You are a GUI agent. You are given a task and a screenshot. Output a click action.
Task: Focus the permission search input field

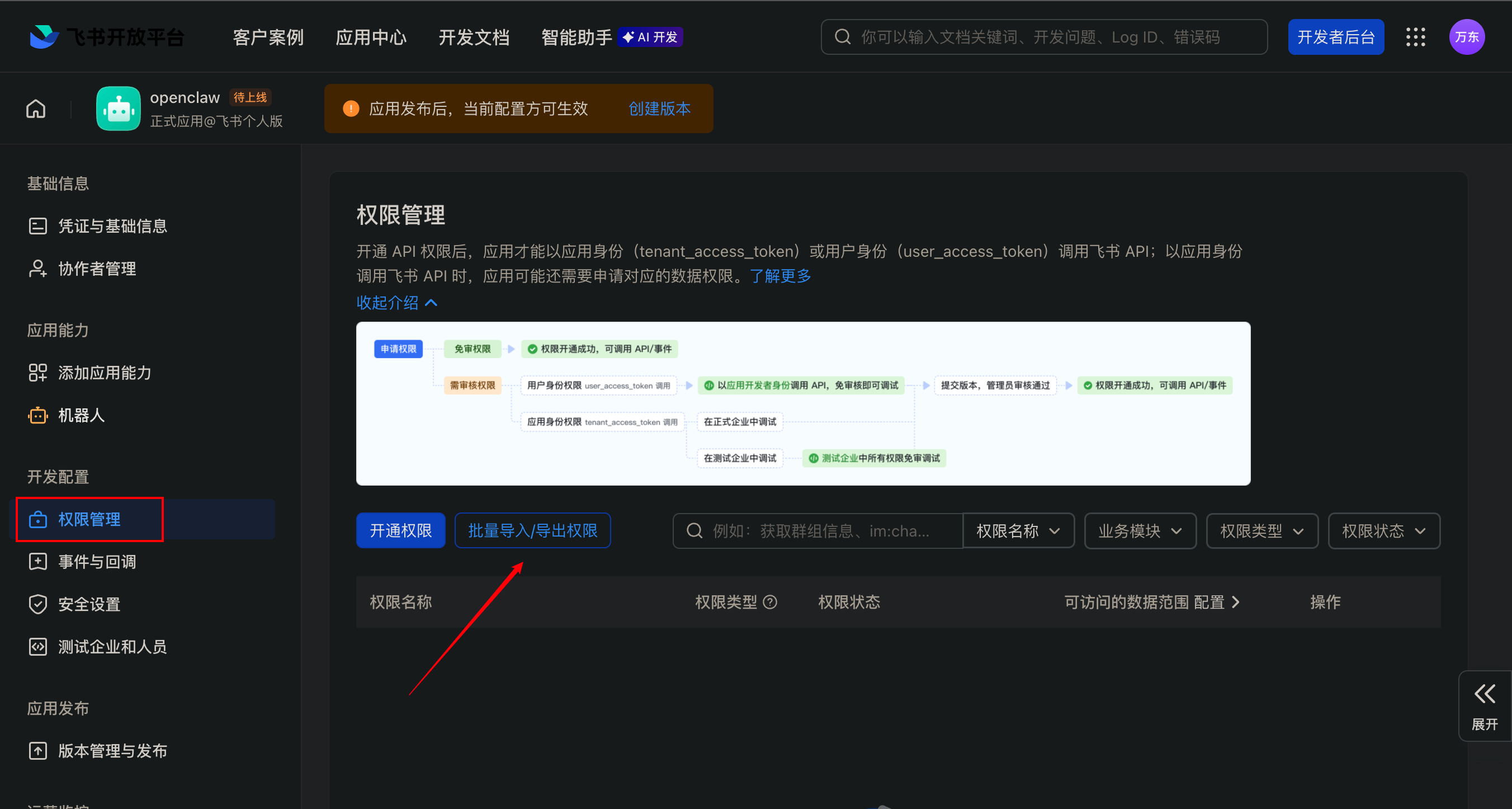[x=818, y=531]
